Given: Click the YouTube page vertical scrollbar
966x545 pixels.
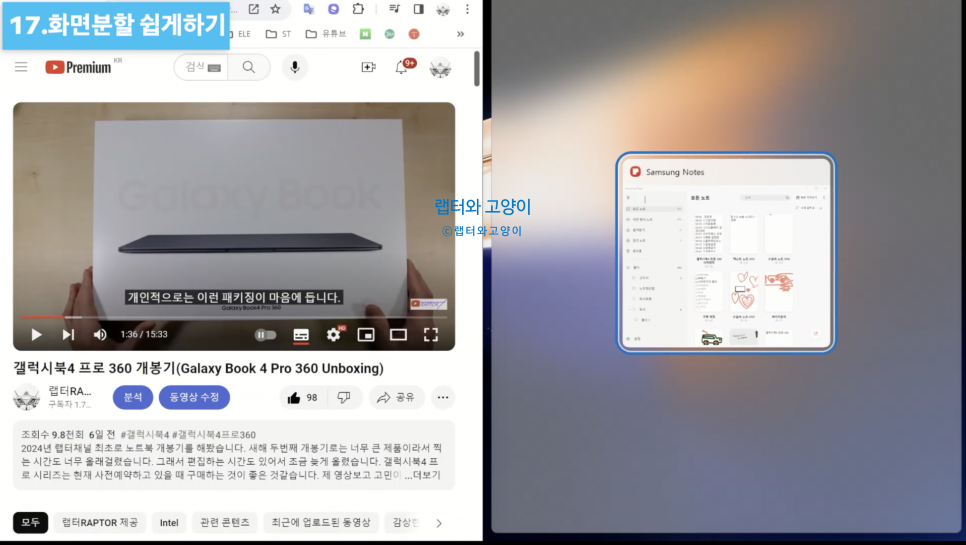Looking at the screenshot, I should tap(477, 69).
